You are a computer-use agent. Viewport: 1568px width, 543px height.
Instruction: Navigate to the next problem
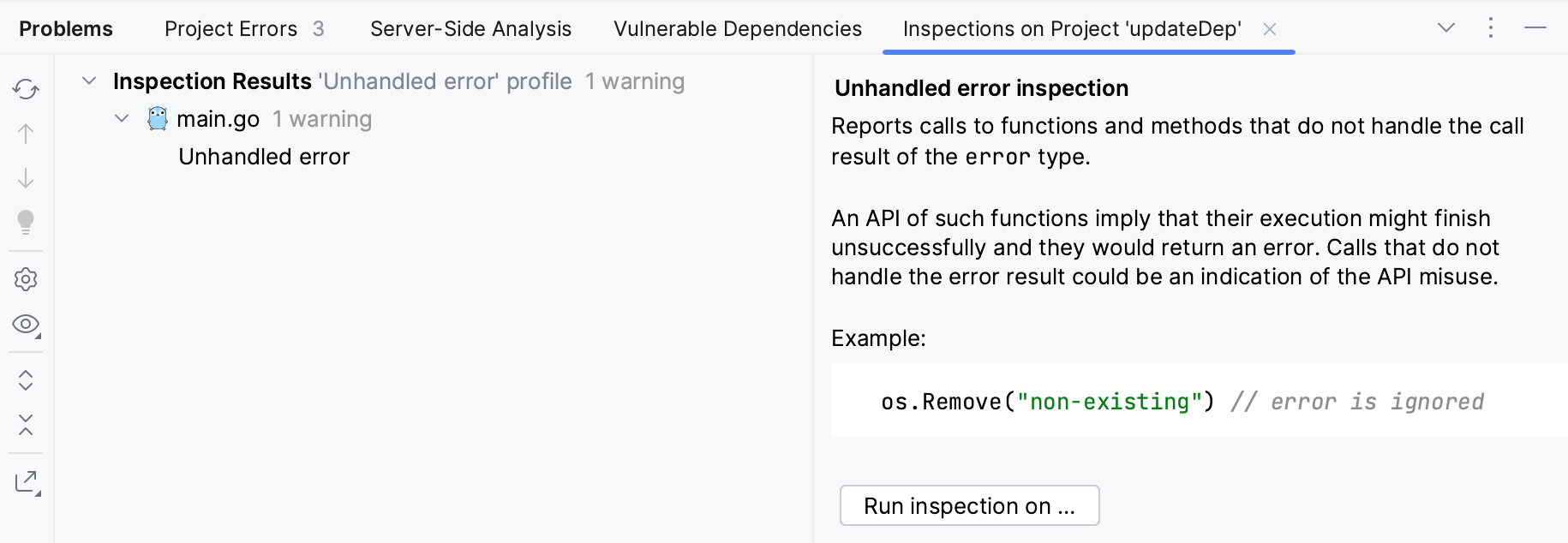coord(26,180)
